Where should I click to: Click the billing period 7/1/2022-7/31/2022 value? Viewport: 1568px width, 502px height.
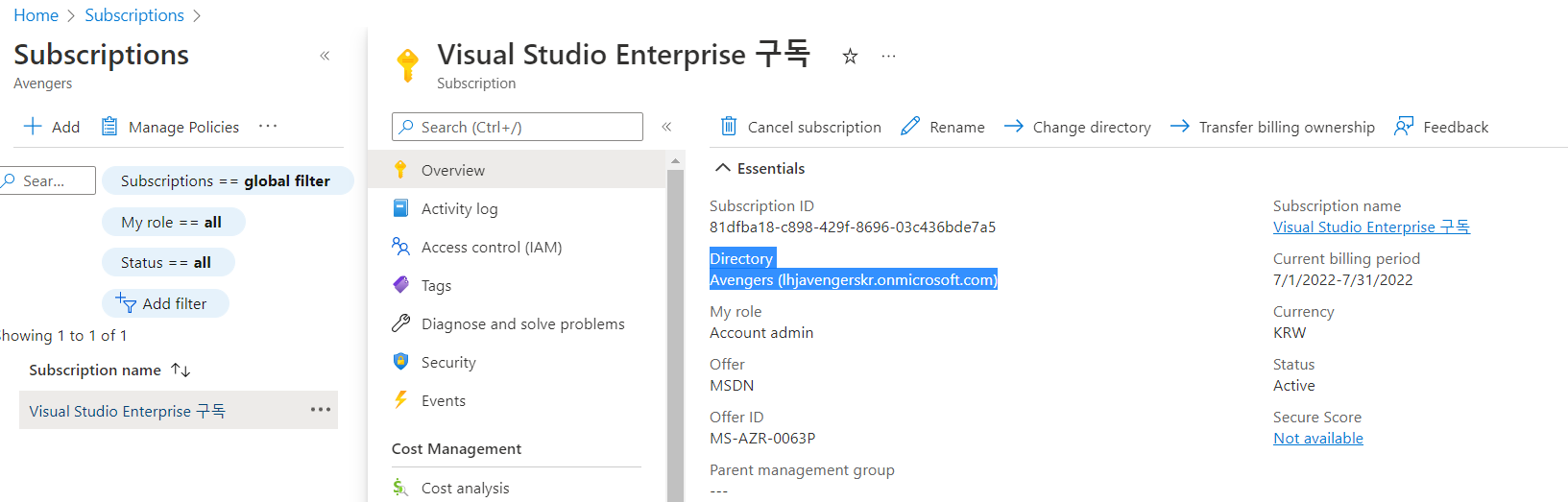pos(1343,280)
